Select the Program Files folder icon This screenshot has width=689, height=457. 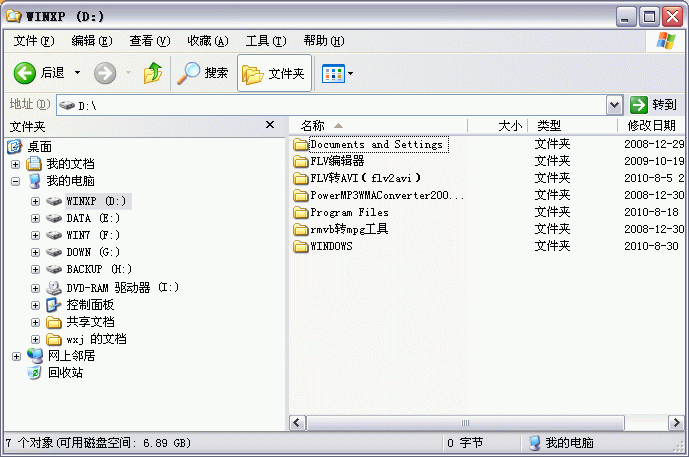[301, 212]
